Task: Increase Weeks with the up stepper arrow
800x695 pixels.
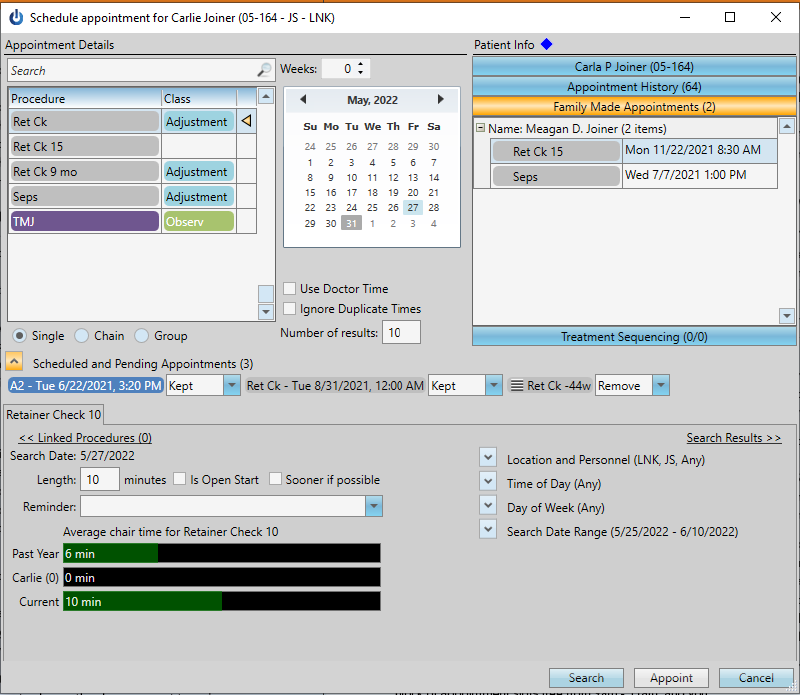Action: coord(359,65)
